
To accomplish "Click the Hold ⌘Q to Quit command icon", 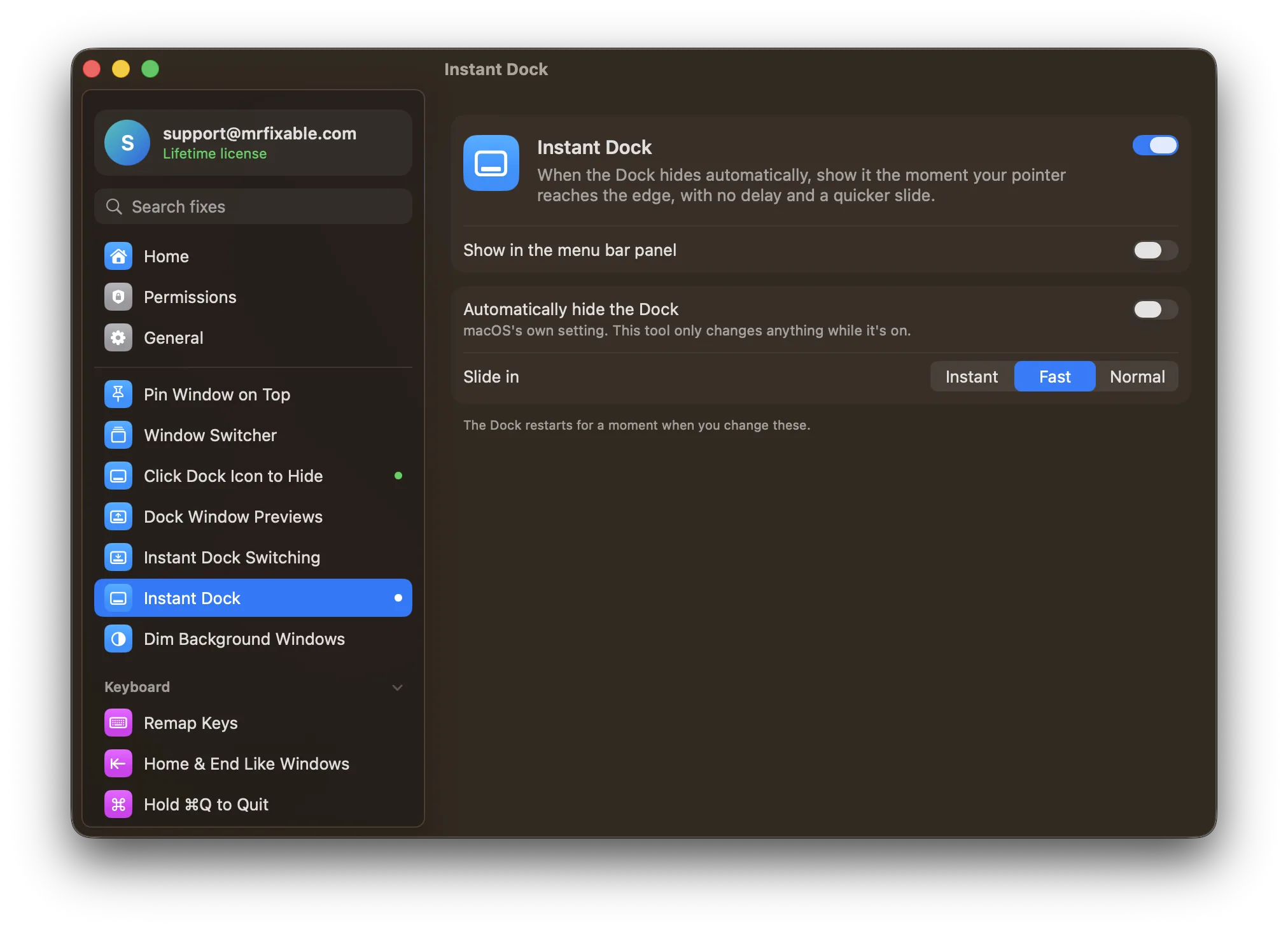I will click(118, 805).
